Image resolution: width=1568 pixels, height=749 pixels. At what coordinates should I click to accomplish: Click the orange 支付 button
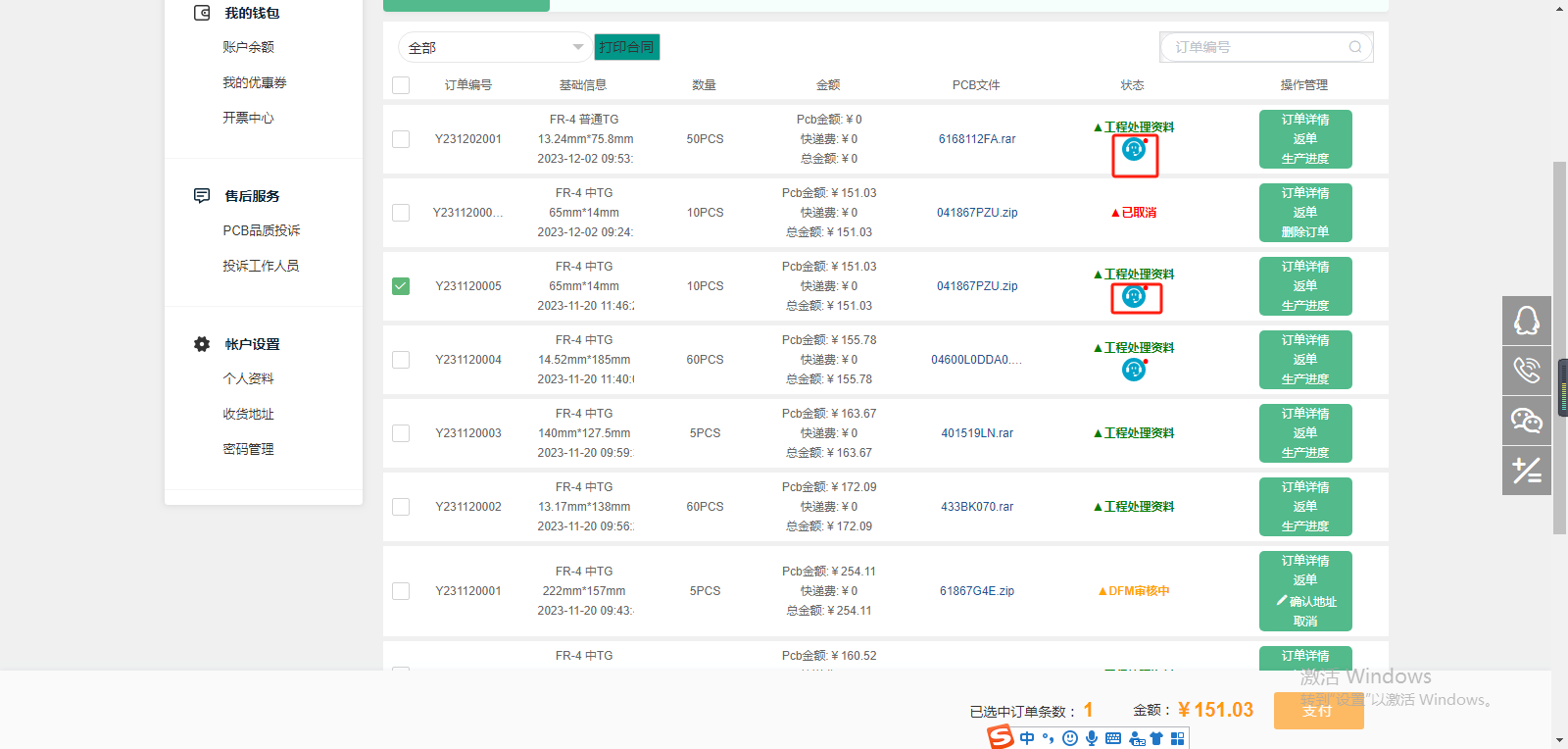(x=1318, y=711)
